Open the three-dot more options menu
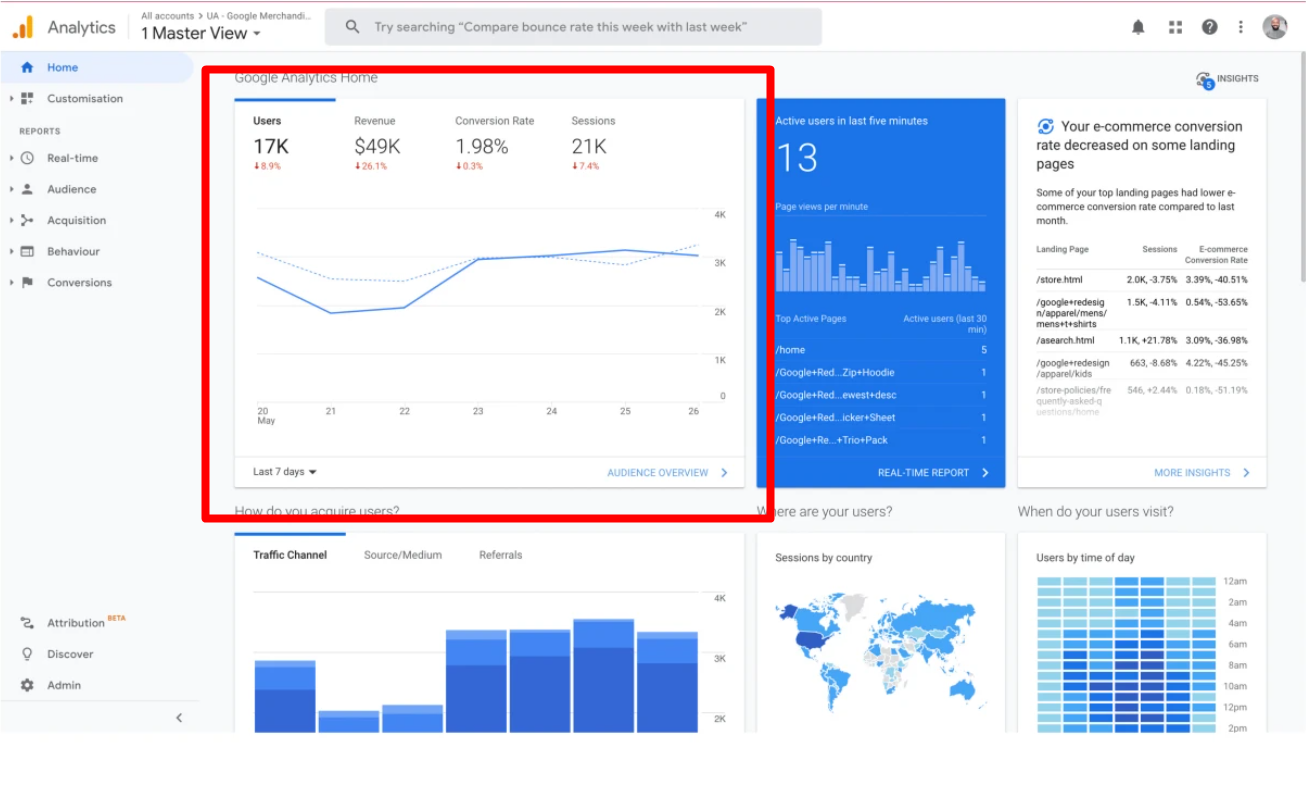Image resolution: width=1306 pixels, height=785 pixels. [1241, 27]
